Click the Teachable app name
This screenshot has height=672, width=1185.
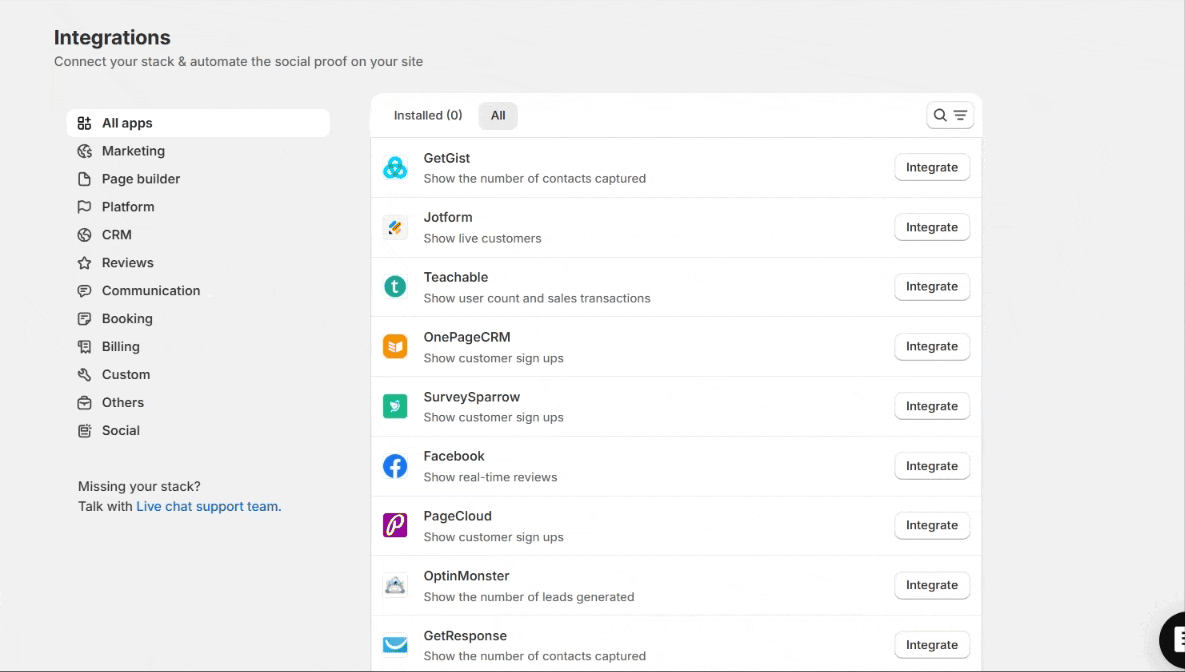[x=456, y=277]
